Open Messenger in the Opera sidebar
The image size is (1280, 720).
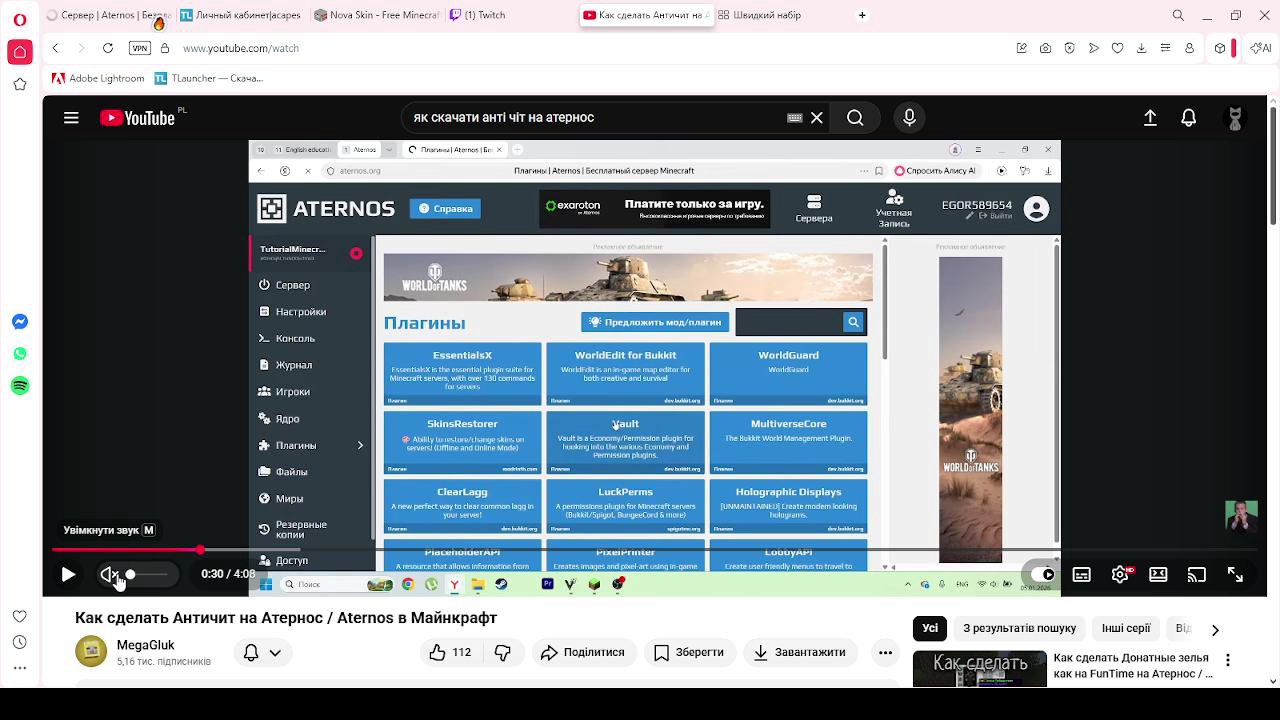(x=20, y=322)
